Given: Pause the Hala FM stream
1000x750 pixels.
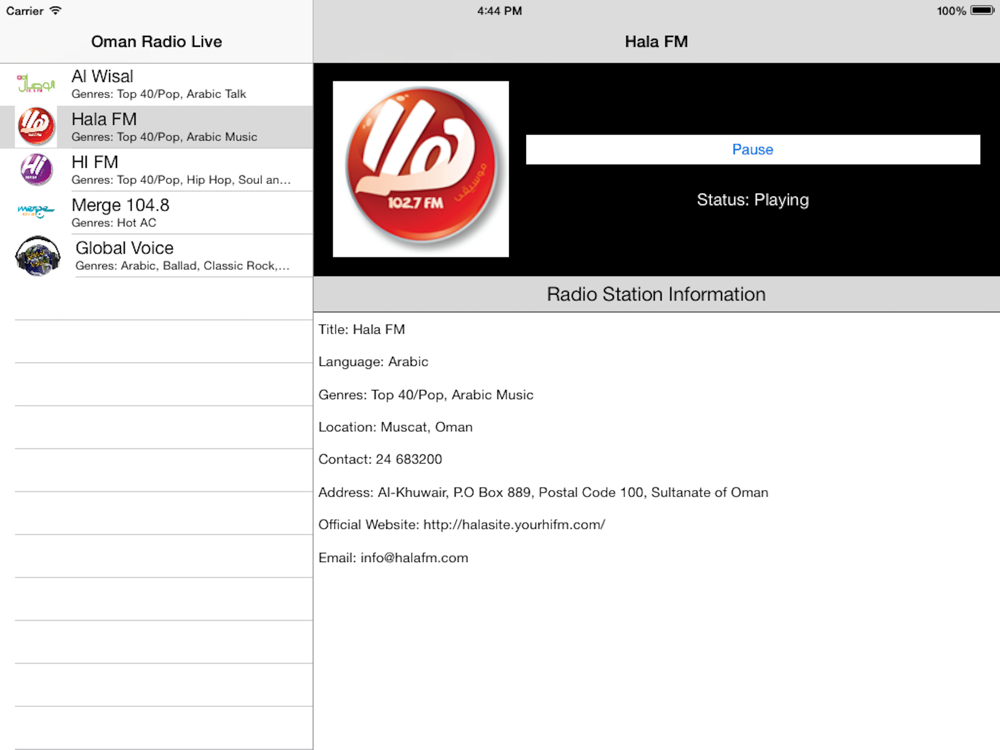Looking at the screenshot, I should click(x=753, y=149).
